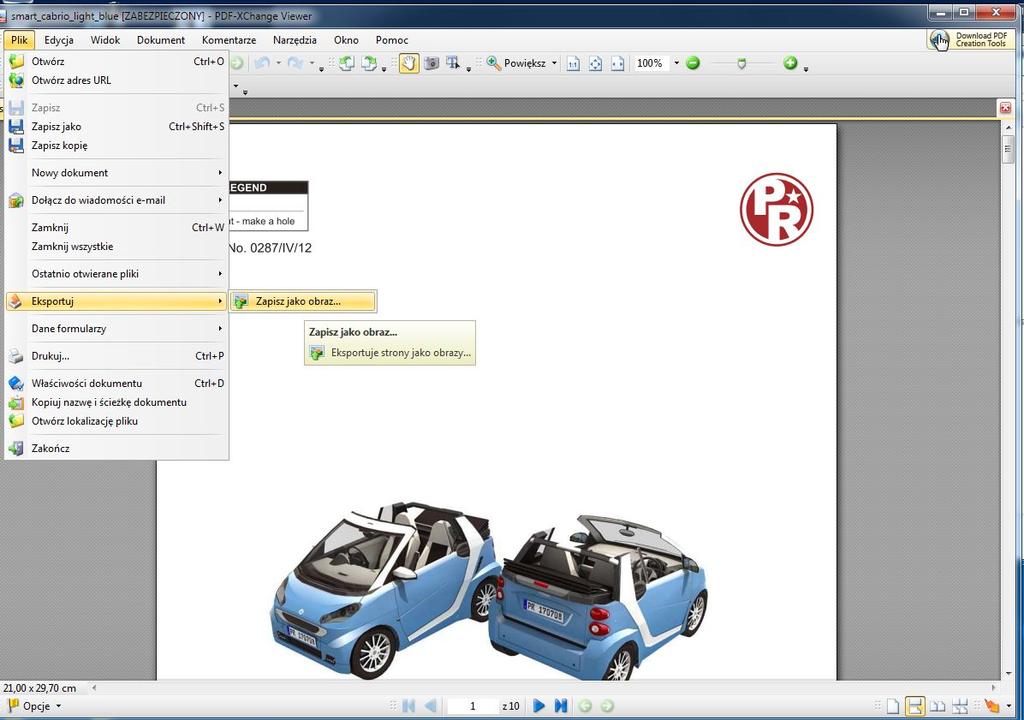Choose Drukuj... from the menu
The image size is (1024, 720).
[x=118, y=356]
